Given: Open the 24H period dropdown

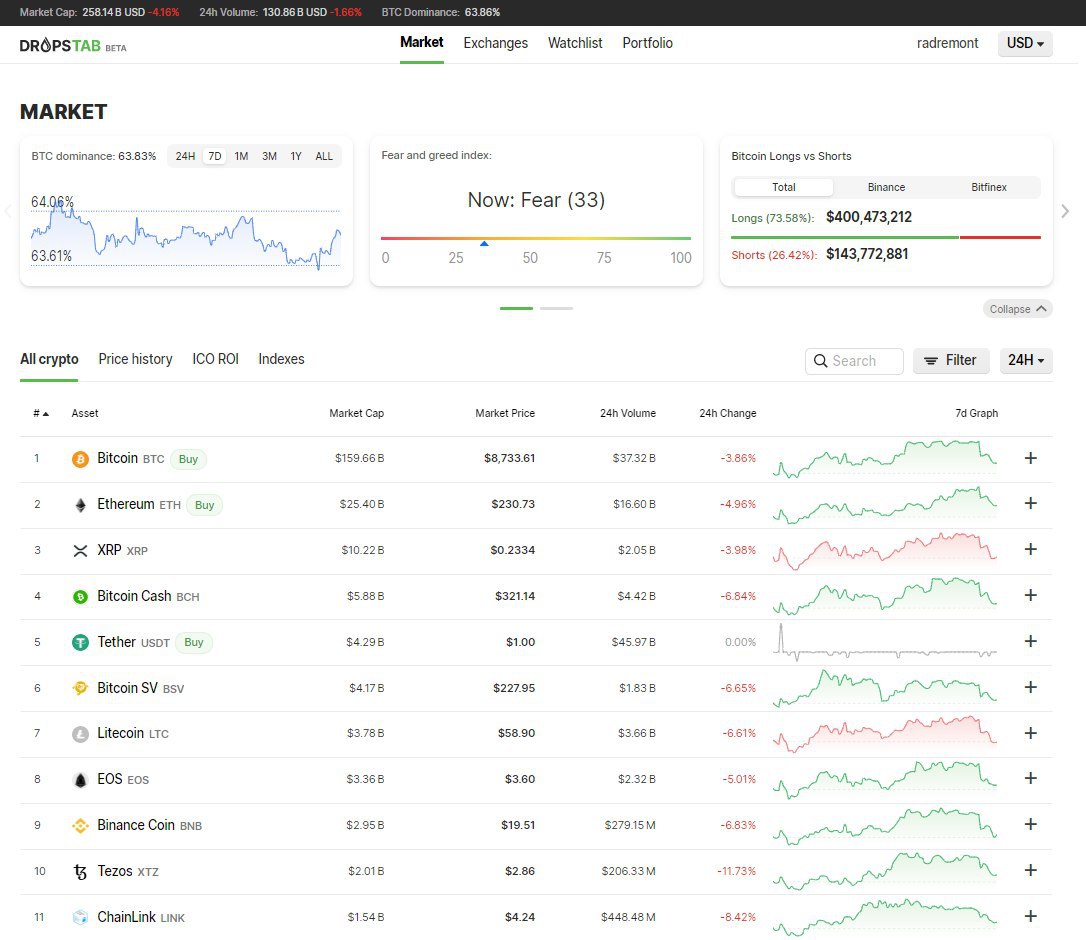Looking at the screenshot, I should (1026, 361).
